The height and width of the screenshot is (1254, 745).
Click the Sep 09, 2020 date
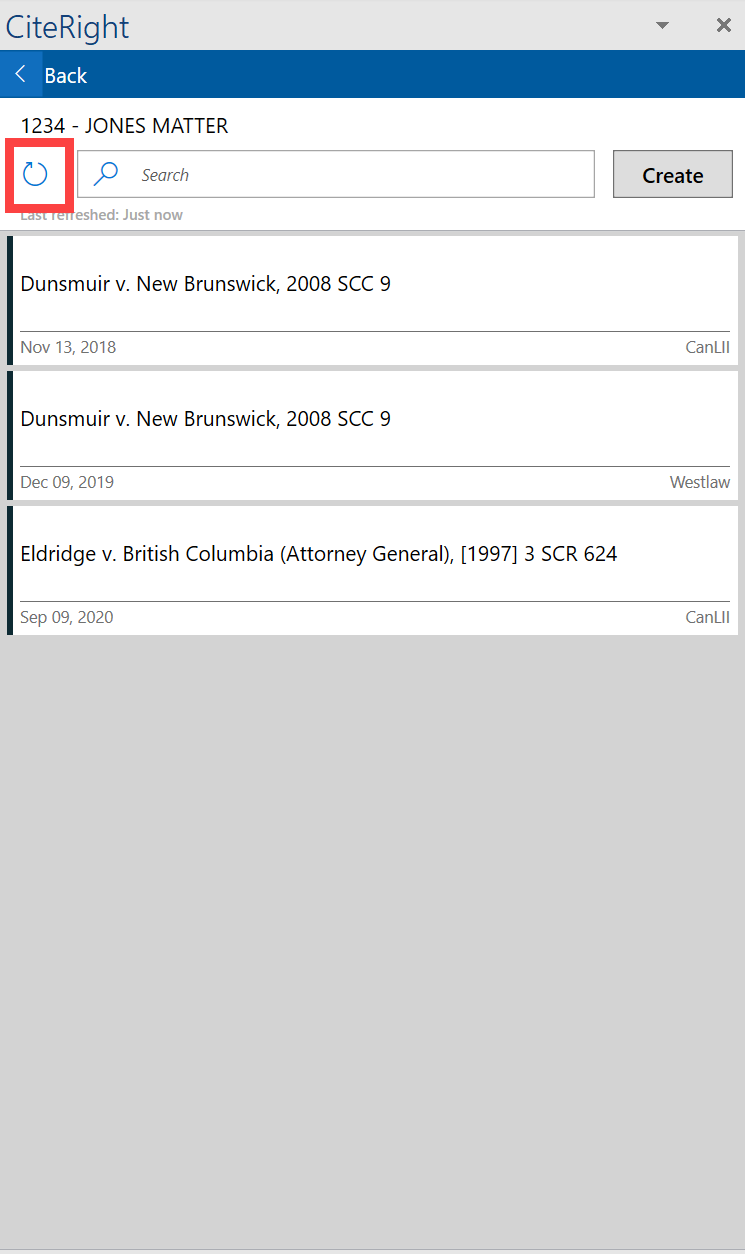pos(67,618)
